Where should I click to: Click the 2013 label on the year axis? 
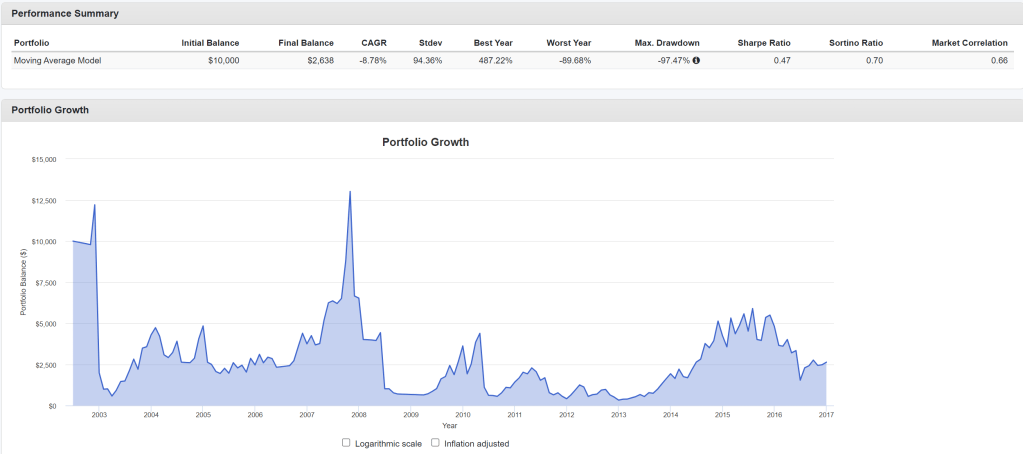click(x=619, y=413)
